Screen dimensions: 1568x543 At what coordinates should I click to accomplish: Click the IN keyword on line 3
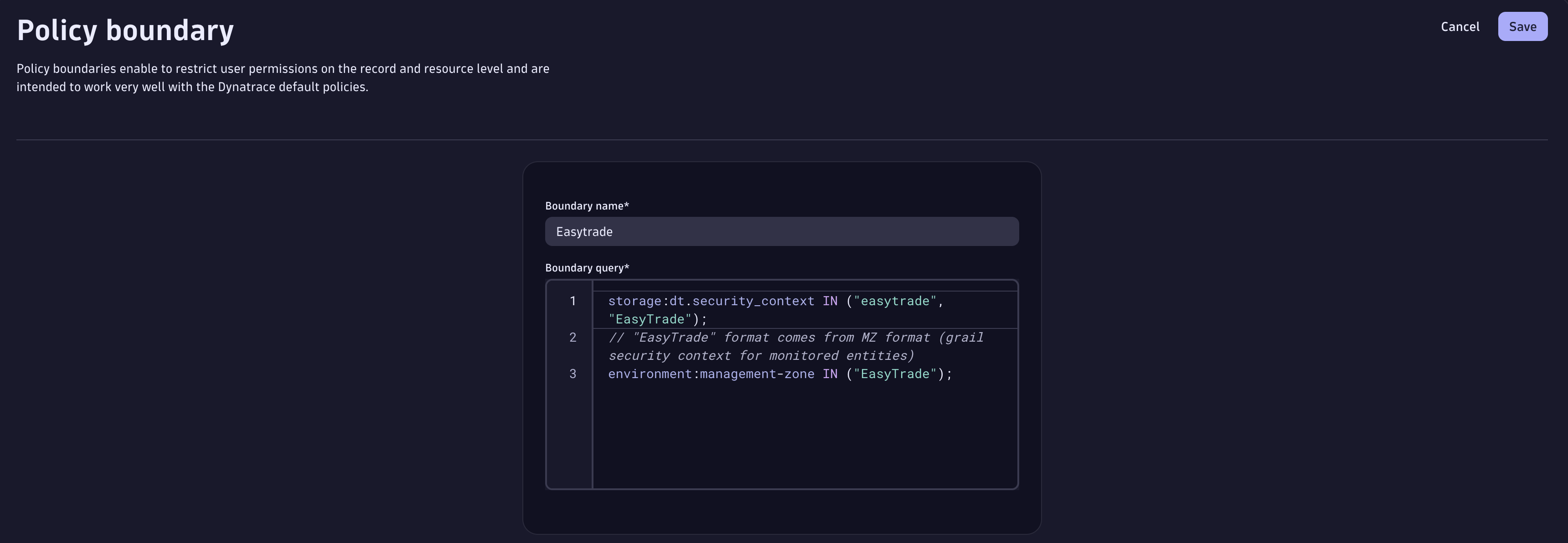click(x=830, y=374)
